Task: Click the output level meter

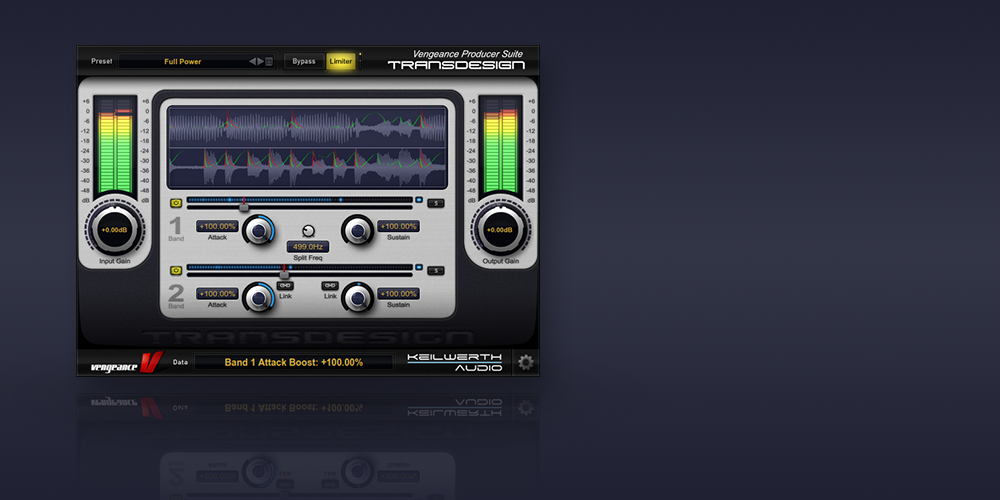Action: pyautogui.click(x=500, y=147)
